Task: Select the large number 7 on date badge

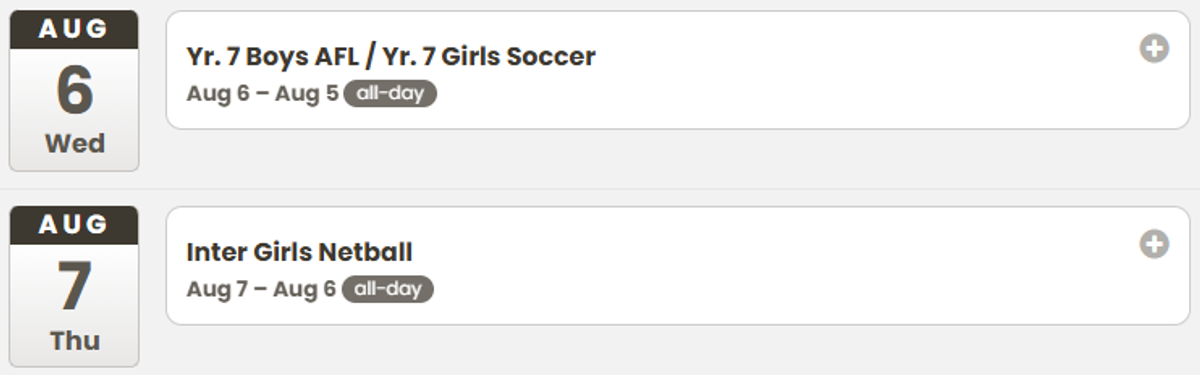Action: point(74,287)
